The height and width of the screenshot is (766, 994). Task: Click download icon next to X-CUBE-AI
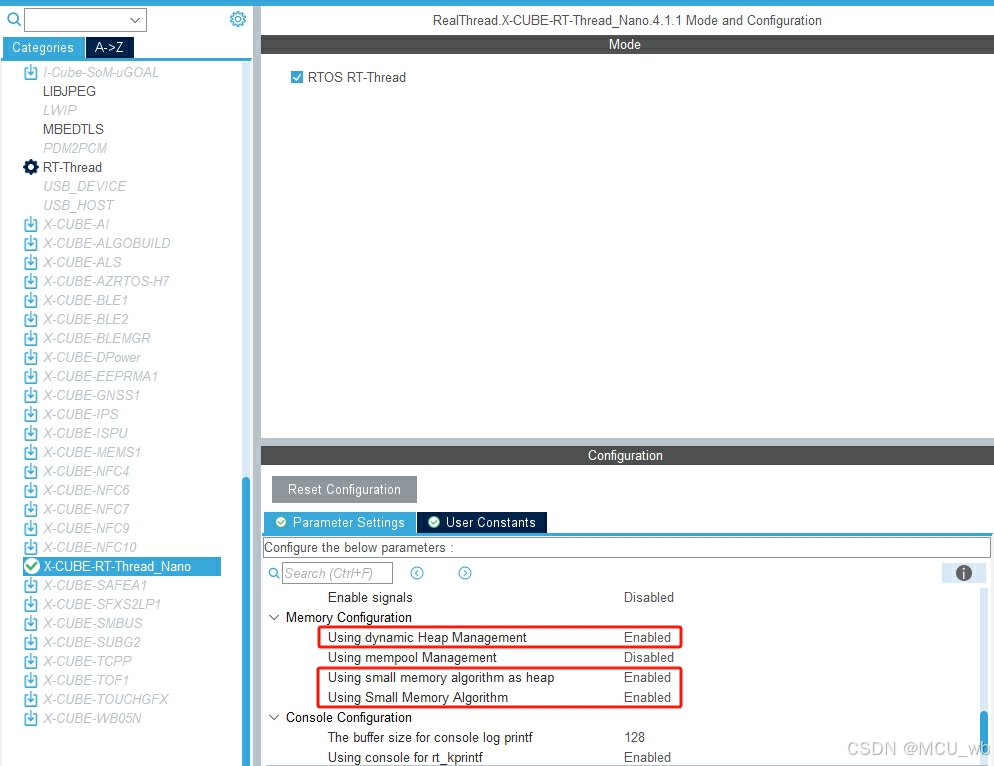point(30,224)
